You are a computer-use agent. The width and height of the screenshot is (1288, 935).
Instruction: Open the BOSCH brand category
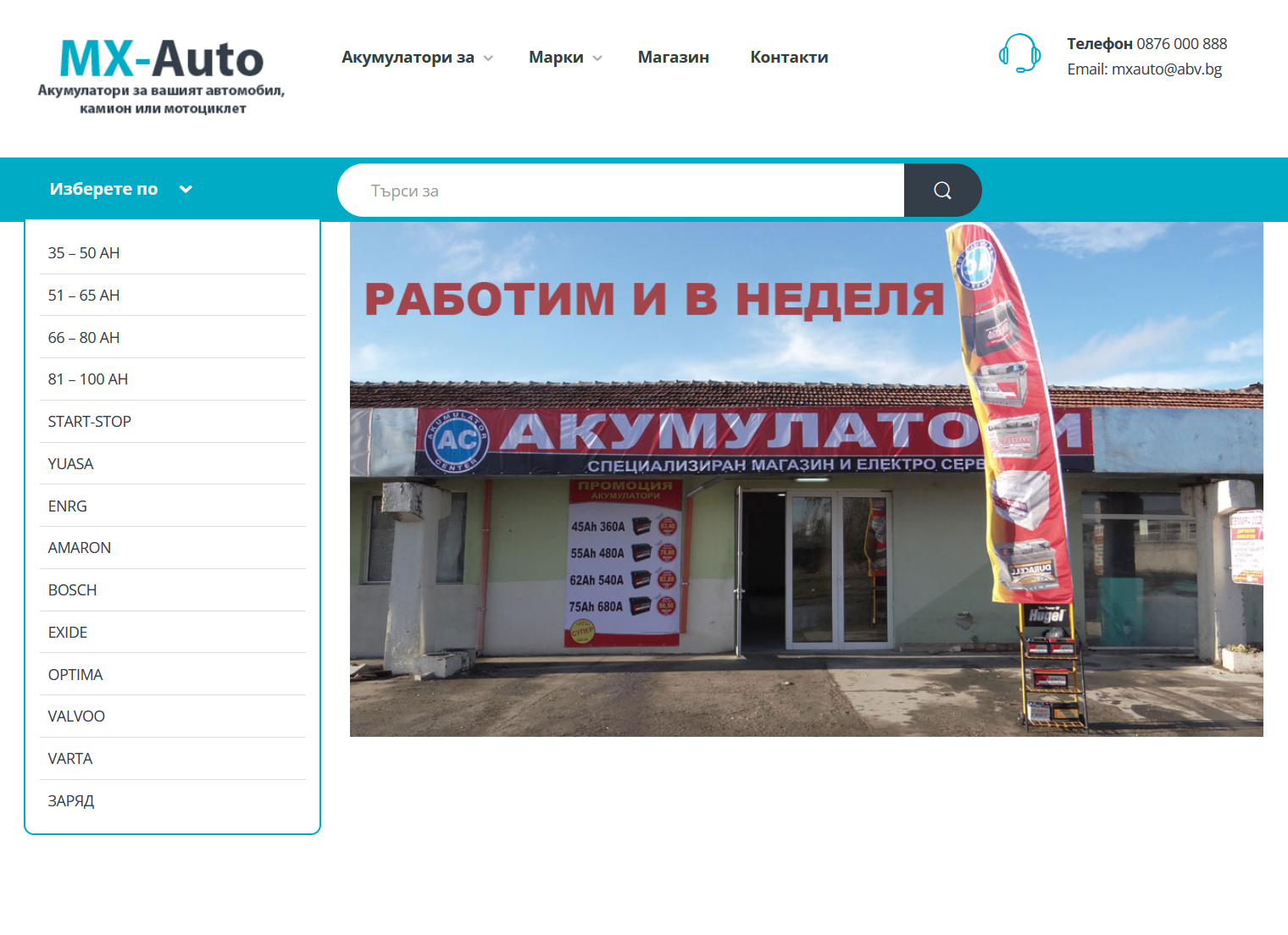tap(173, 590)
